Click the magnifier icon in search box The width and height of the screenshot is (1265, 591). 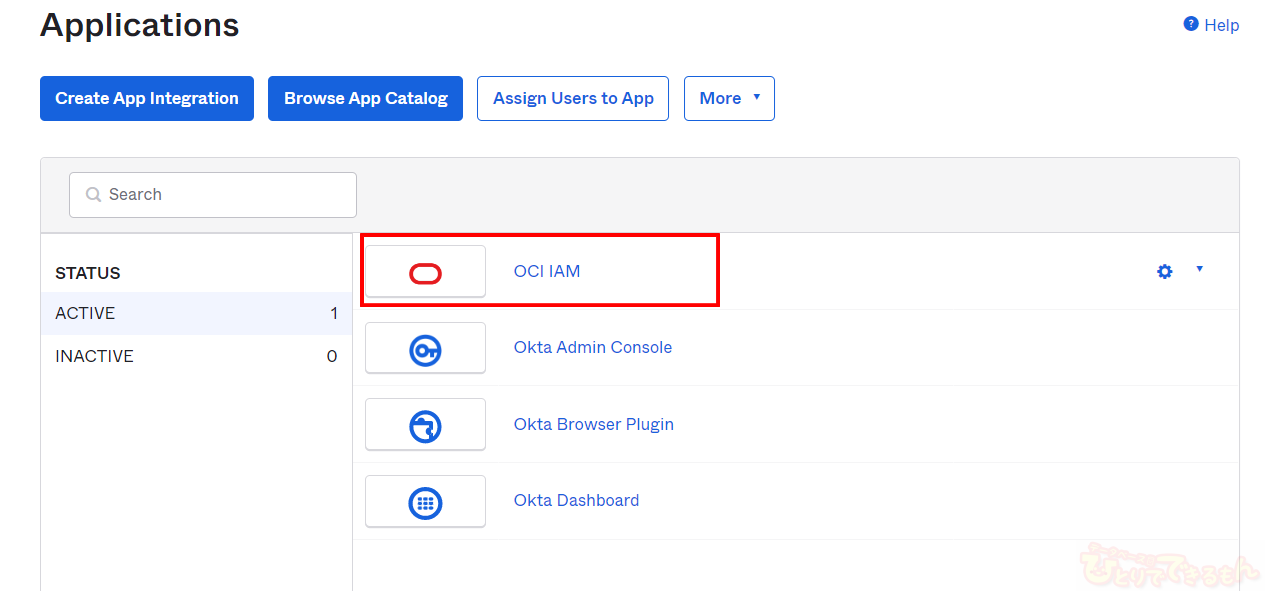93,195
